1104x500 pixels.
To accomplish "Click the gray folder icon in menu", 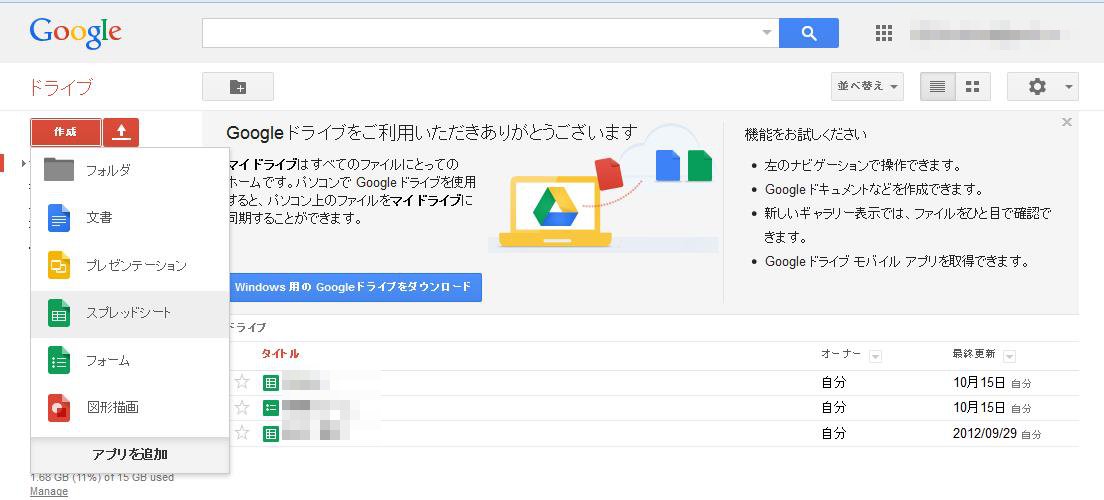I will click(x=59, y=170).
